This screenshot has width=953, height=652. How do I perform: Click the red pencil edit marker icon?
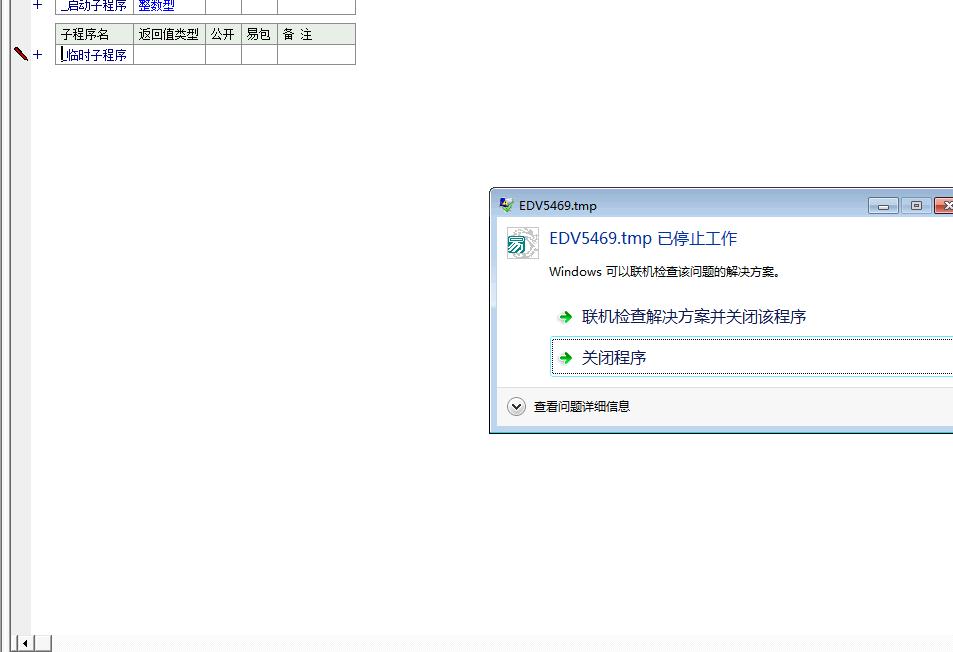[21, 54]
